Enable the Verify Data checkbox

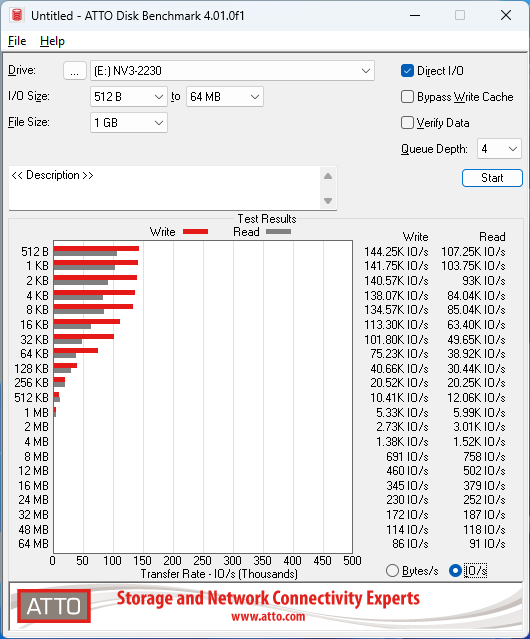point(407,123)
